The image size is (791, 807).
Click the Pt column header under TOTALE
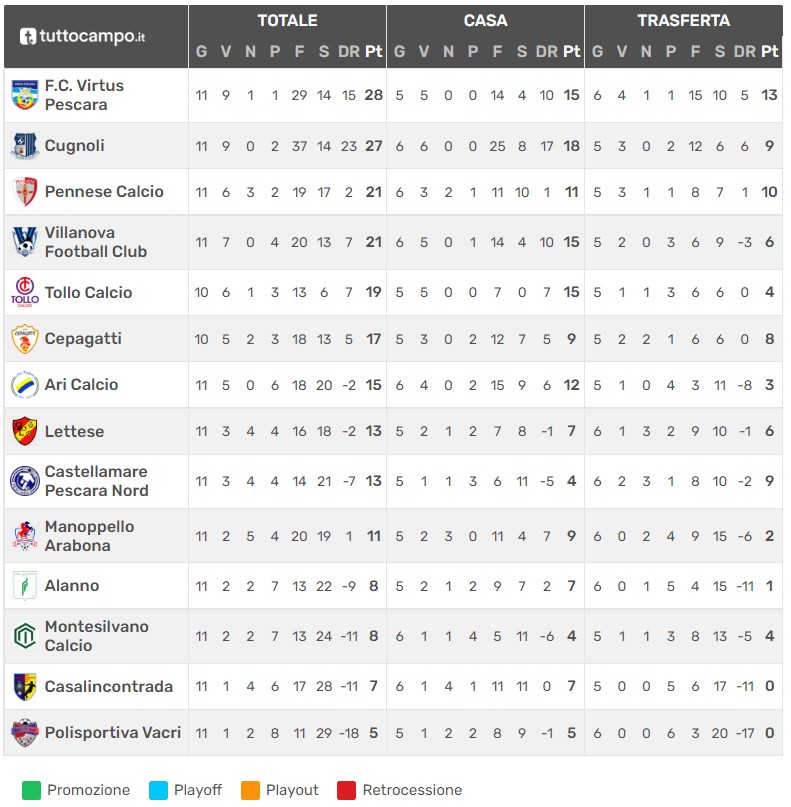click(x=374, y=51)
